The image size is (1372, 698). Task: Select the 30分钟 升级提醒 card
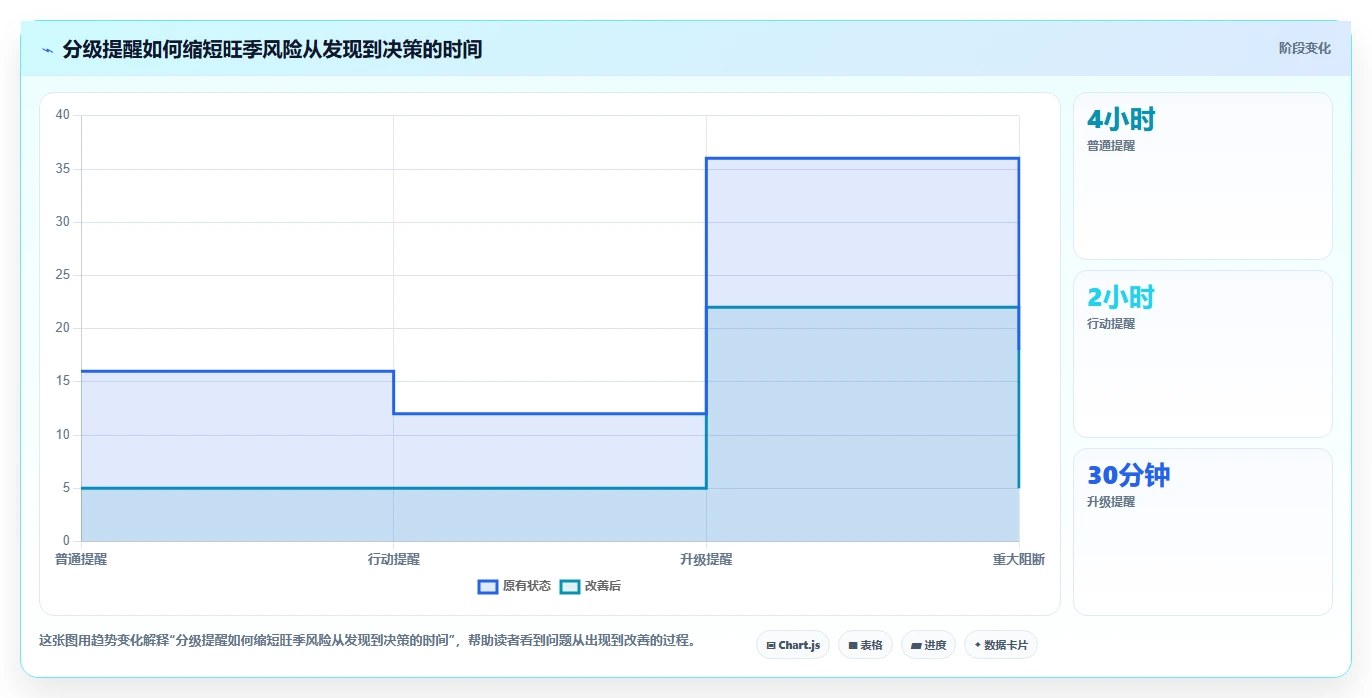pos(1202,532)
